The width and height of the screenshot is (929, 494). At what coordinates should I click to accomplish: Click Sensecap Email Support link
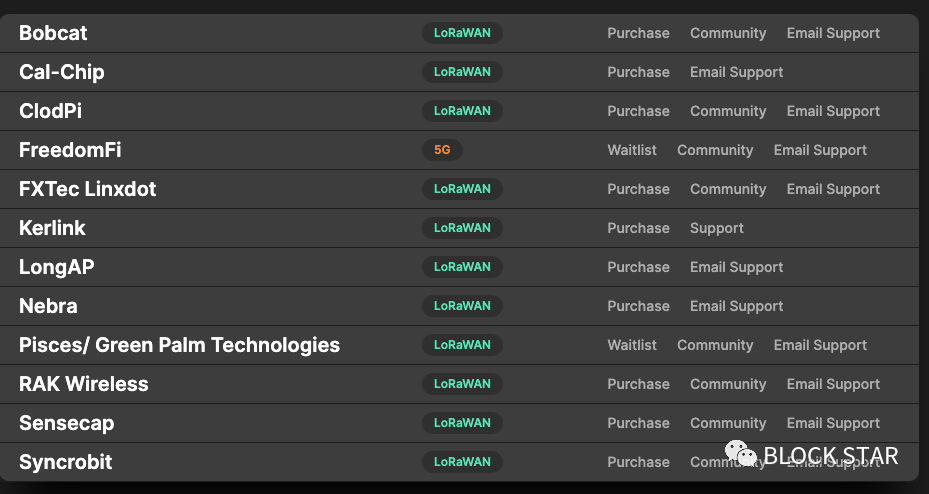click(x=833, y=424)
